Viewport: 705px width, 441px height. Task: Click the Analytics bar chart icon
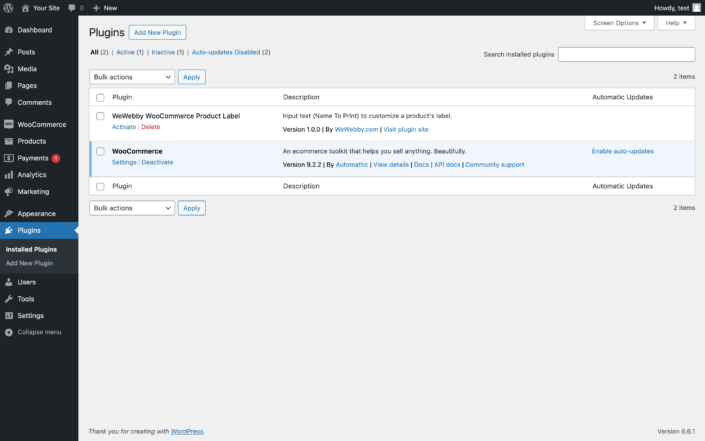tap(9, 175)
